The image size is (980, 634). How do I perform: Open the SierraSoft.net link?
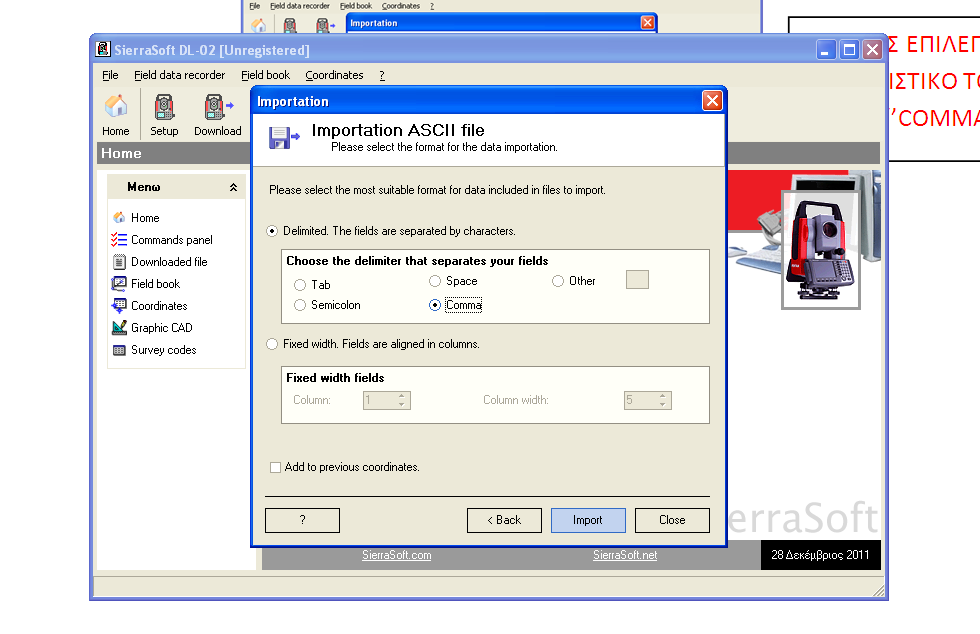[x=625, y=555]
